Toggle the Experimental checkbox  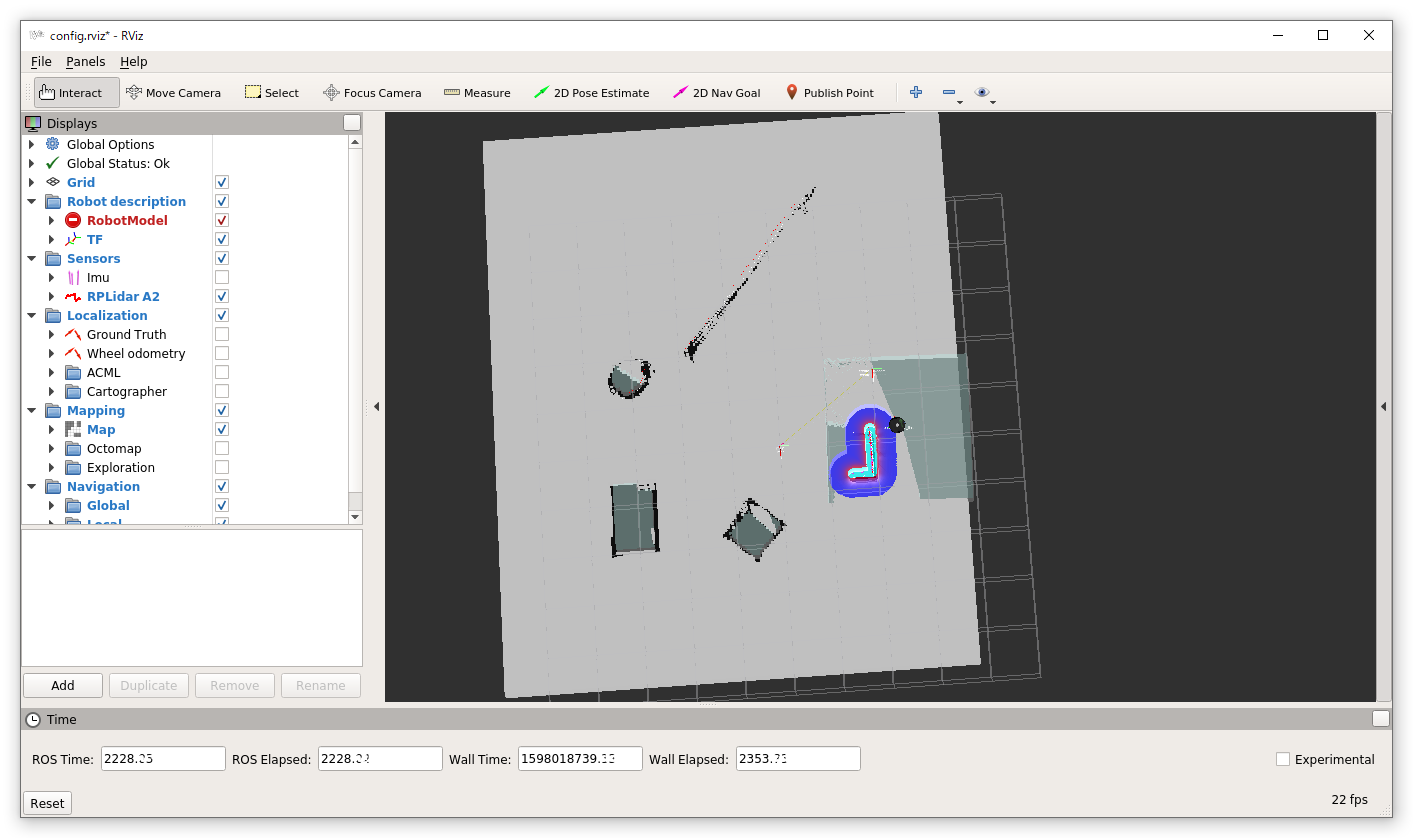[1283, 759]
